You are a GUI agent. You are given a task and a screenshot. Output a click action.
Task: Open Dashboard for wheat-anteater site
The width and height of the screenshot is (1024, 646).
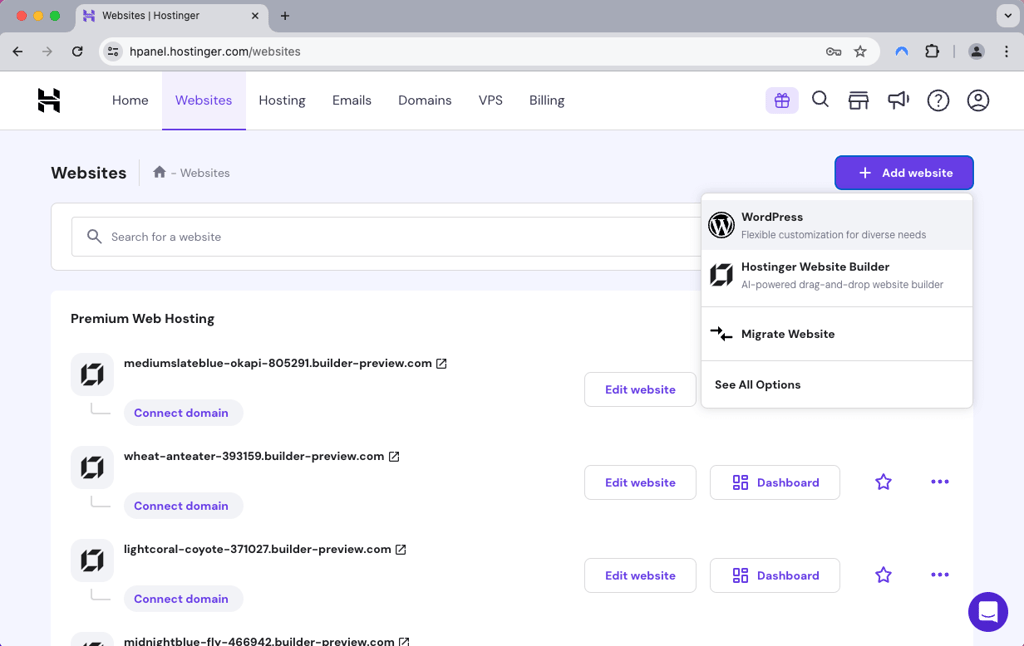coord(775,482)
